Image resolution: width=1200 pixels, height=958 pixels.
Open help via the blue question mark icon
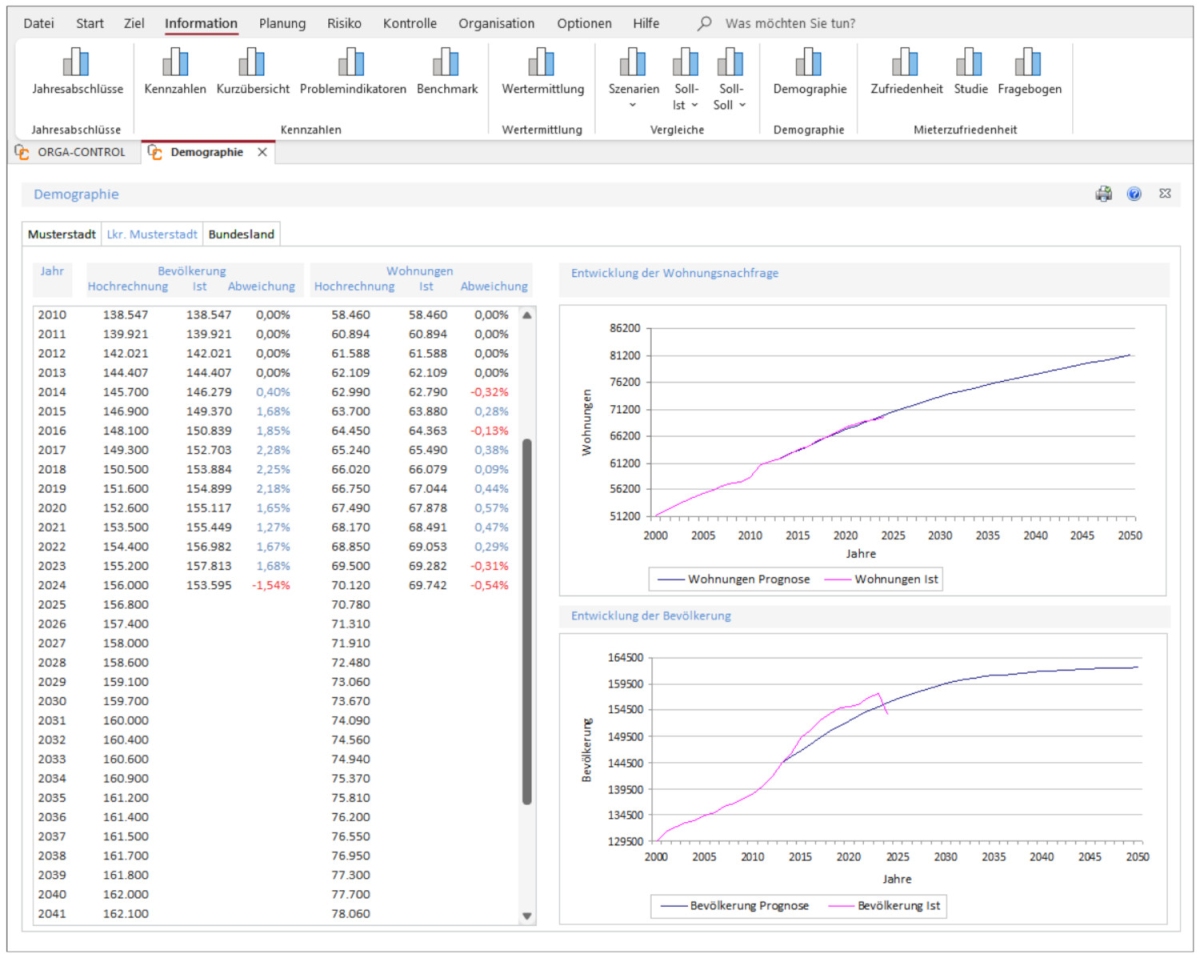(x=1134, y=194)
